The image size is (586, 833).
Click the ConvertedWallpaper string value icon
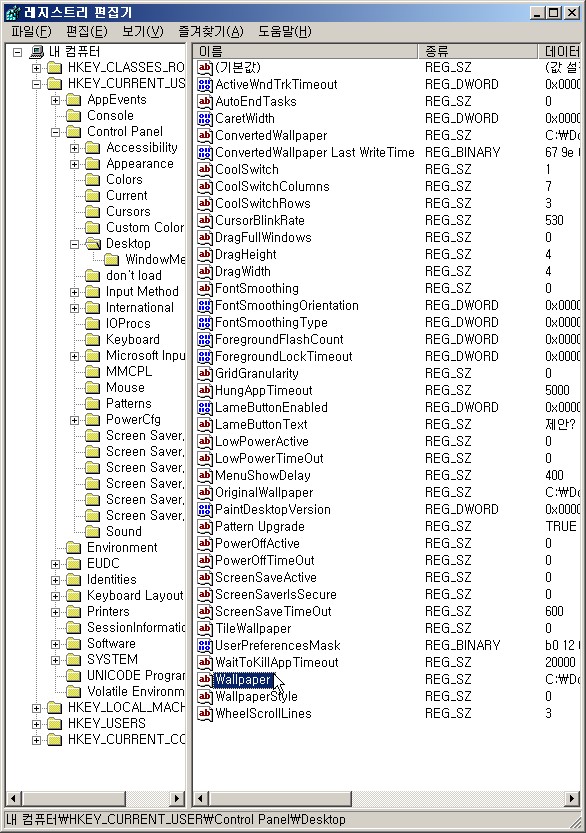point(205,135)
